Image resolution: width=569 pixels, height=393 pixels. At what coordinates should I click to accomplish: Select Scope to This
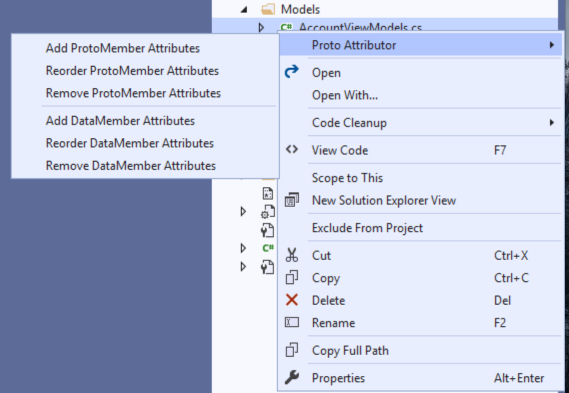tap(347, 178)
